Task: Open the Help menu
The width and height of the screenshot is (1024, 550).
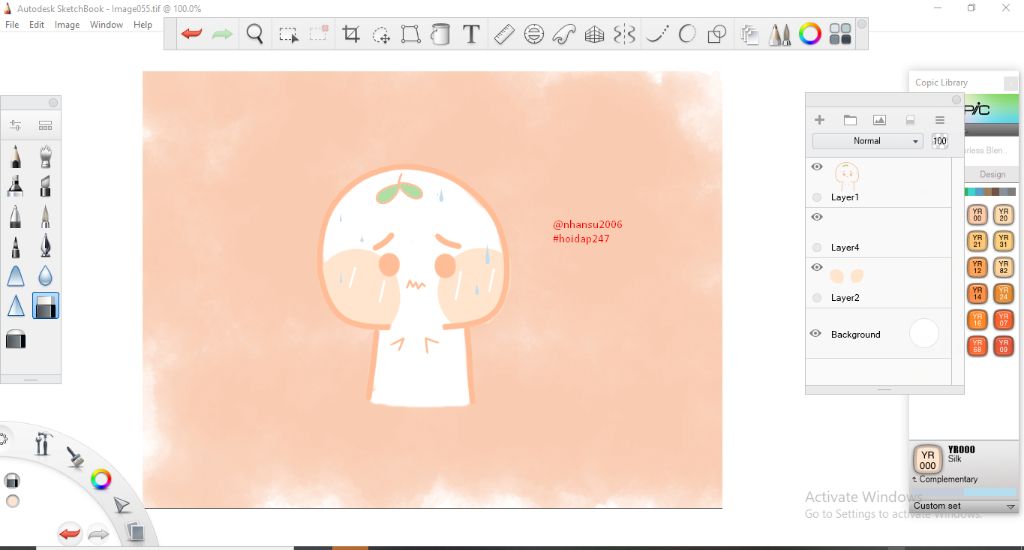Action: point(142,25)
